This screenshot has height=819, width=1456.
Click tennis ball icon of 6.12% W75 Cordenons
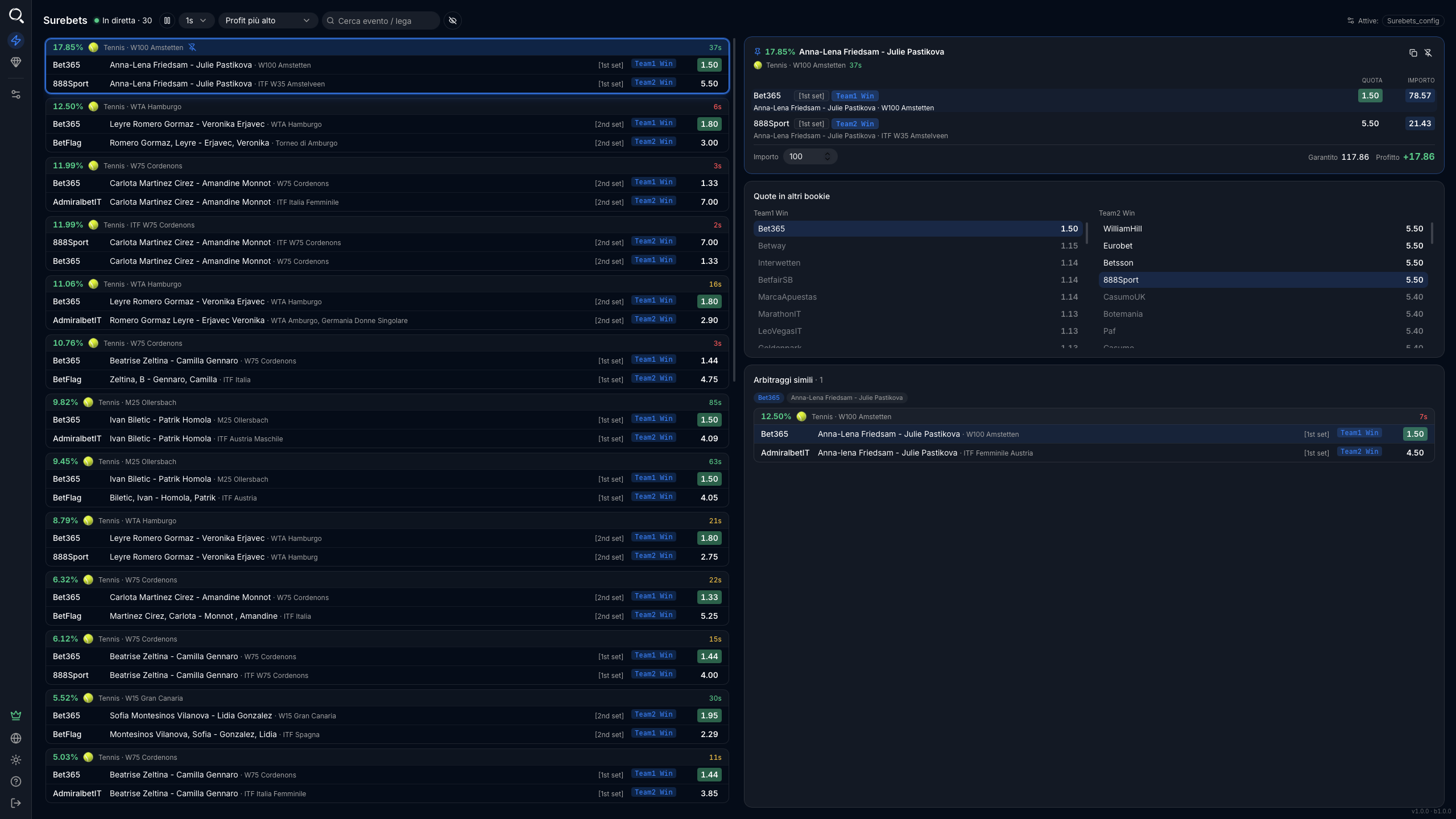pyautogui.click(x=88, y=639)
